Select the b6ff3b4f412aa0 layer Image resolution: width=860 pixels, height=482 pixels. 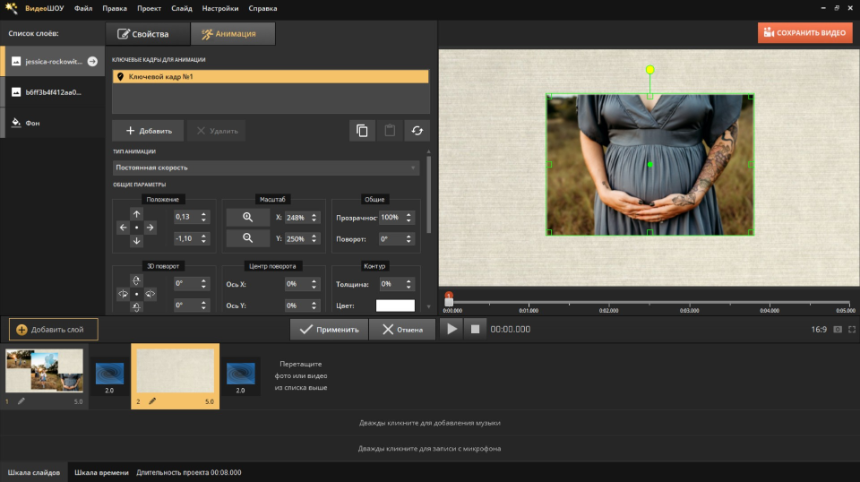(53, 92)
